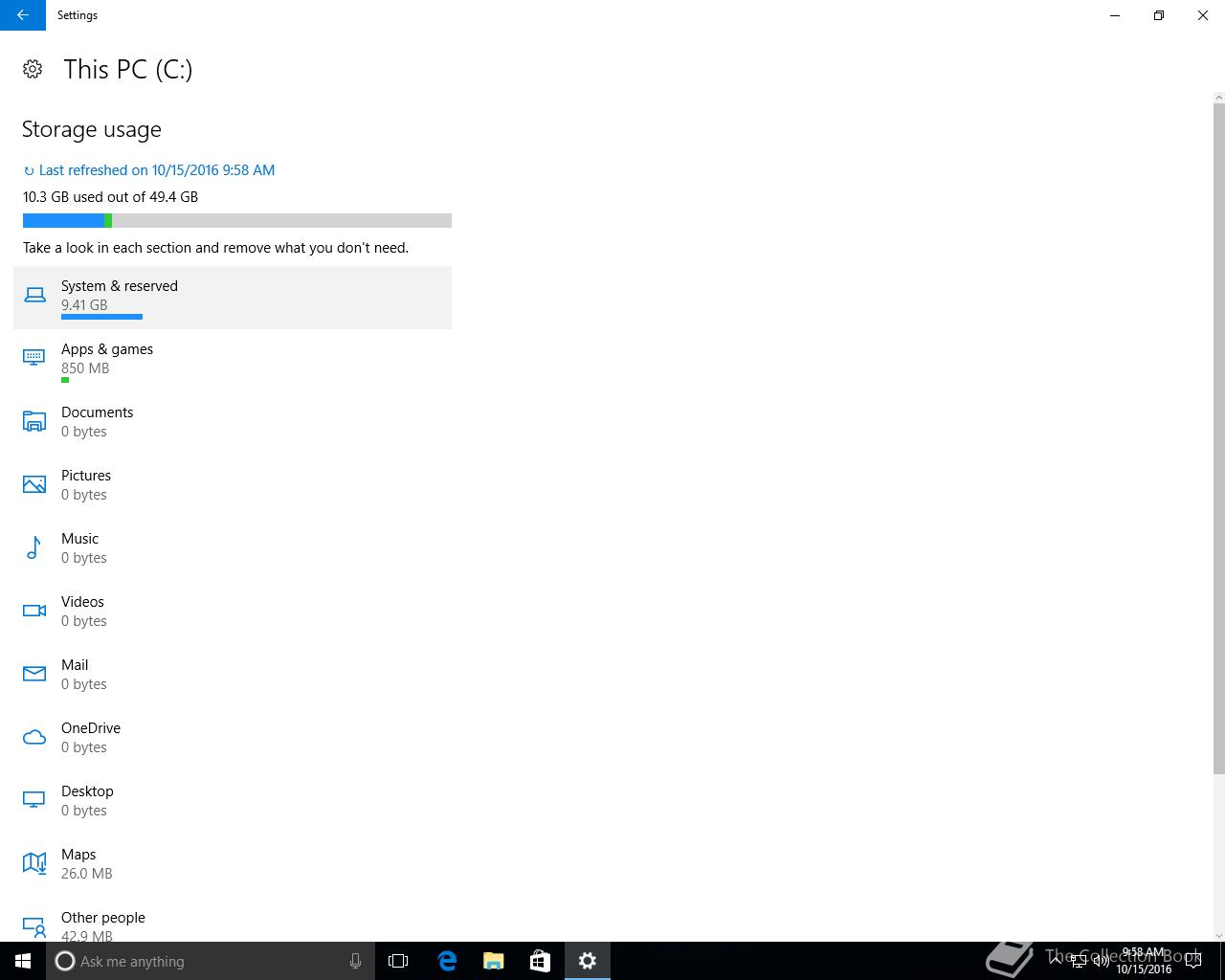
Task: Open File Explorer from the taskbar
Action: point(494,961)
